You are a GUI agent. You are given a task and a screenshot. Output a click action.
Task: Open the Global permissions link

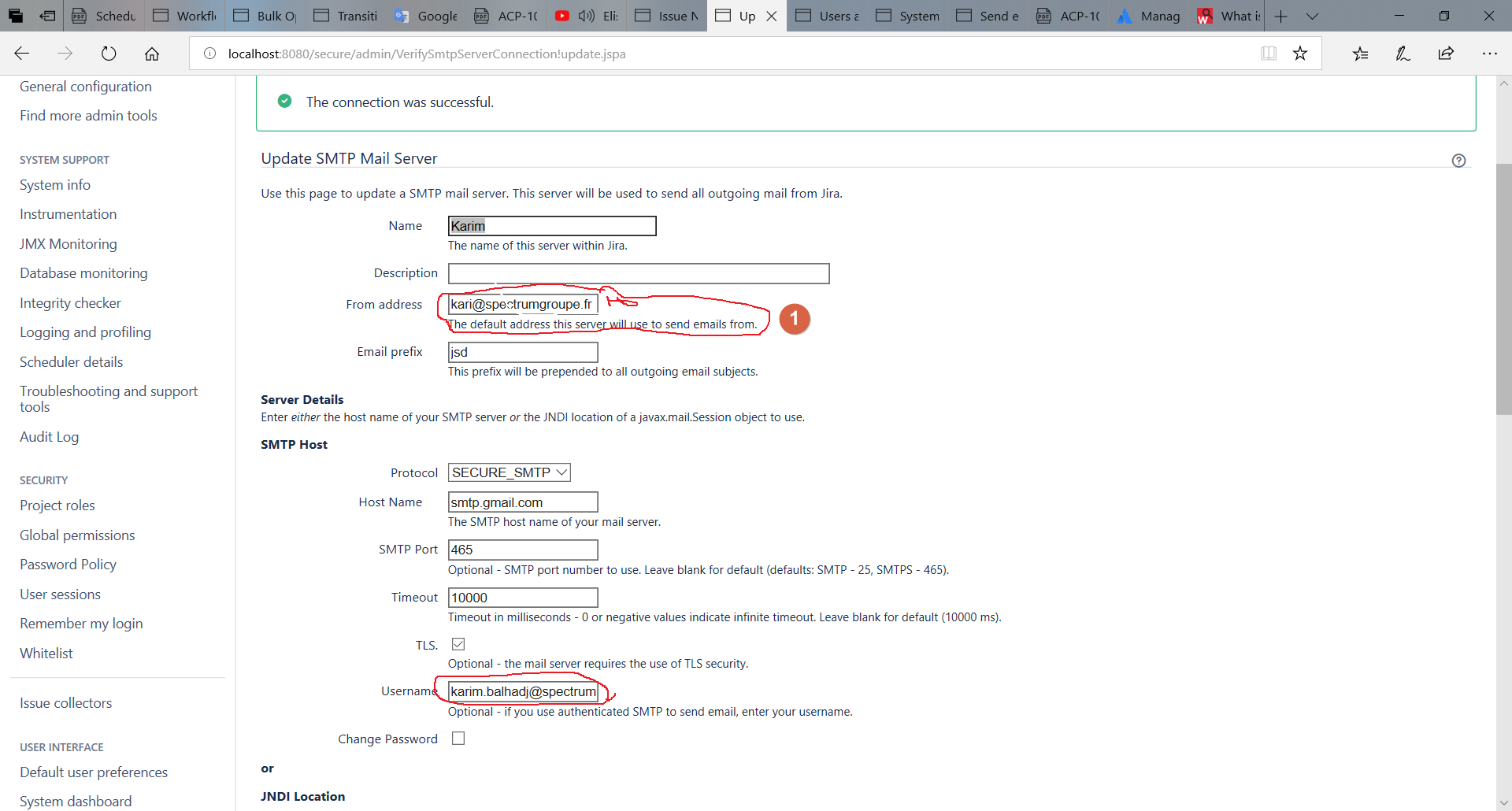point(77,535)
